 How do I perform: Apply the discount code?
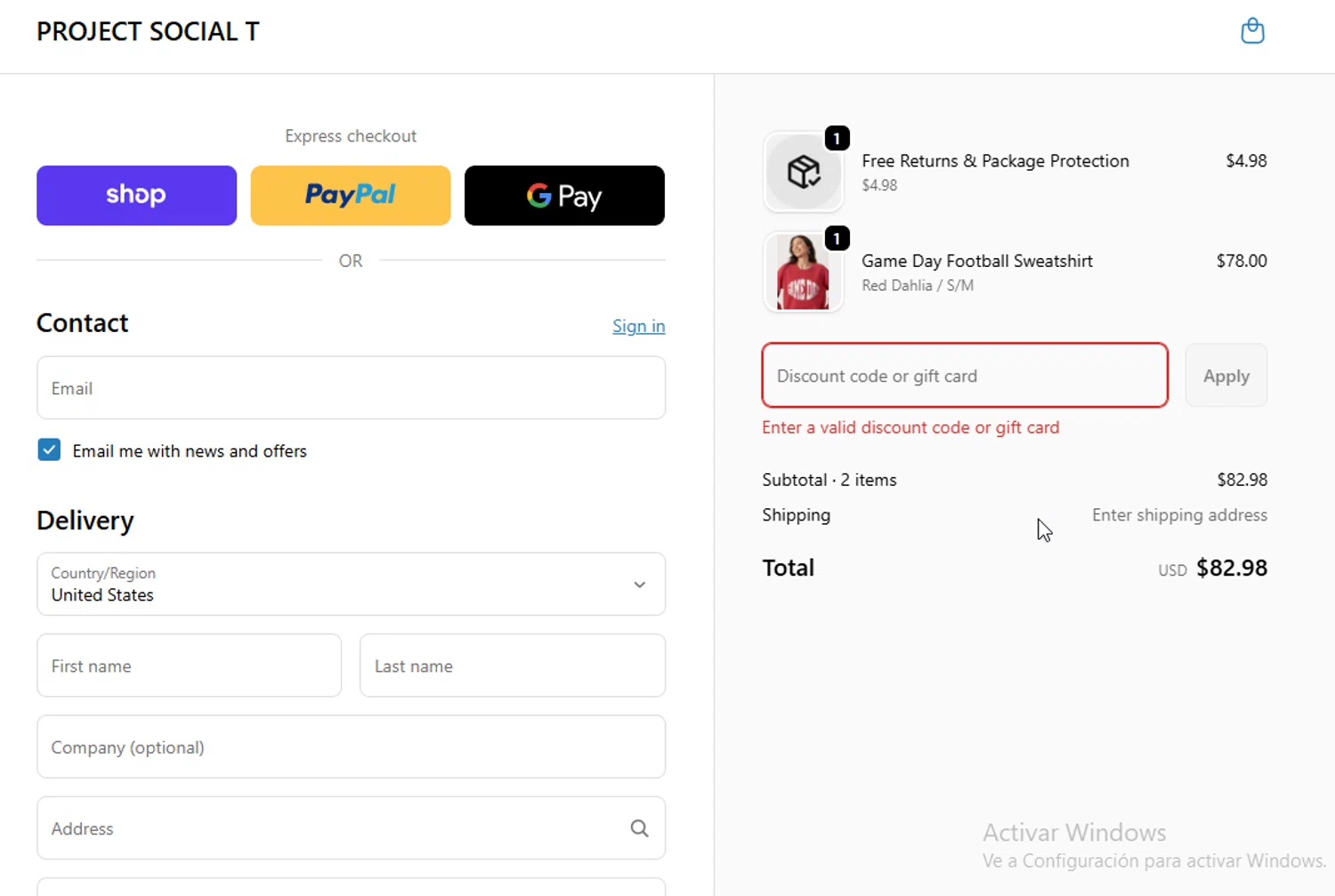click(x=1226, y=375)
